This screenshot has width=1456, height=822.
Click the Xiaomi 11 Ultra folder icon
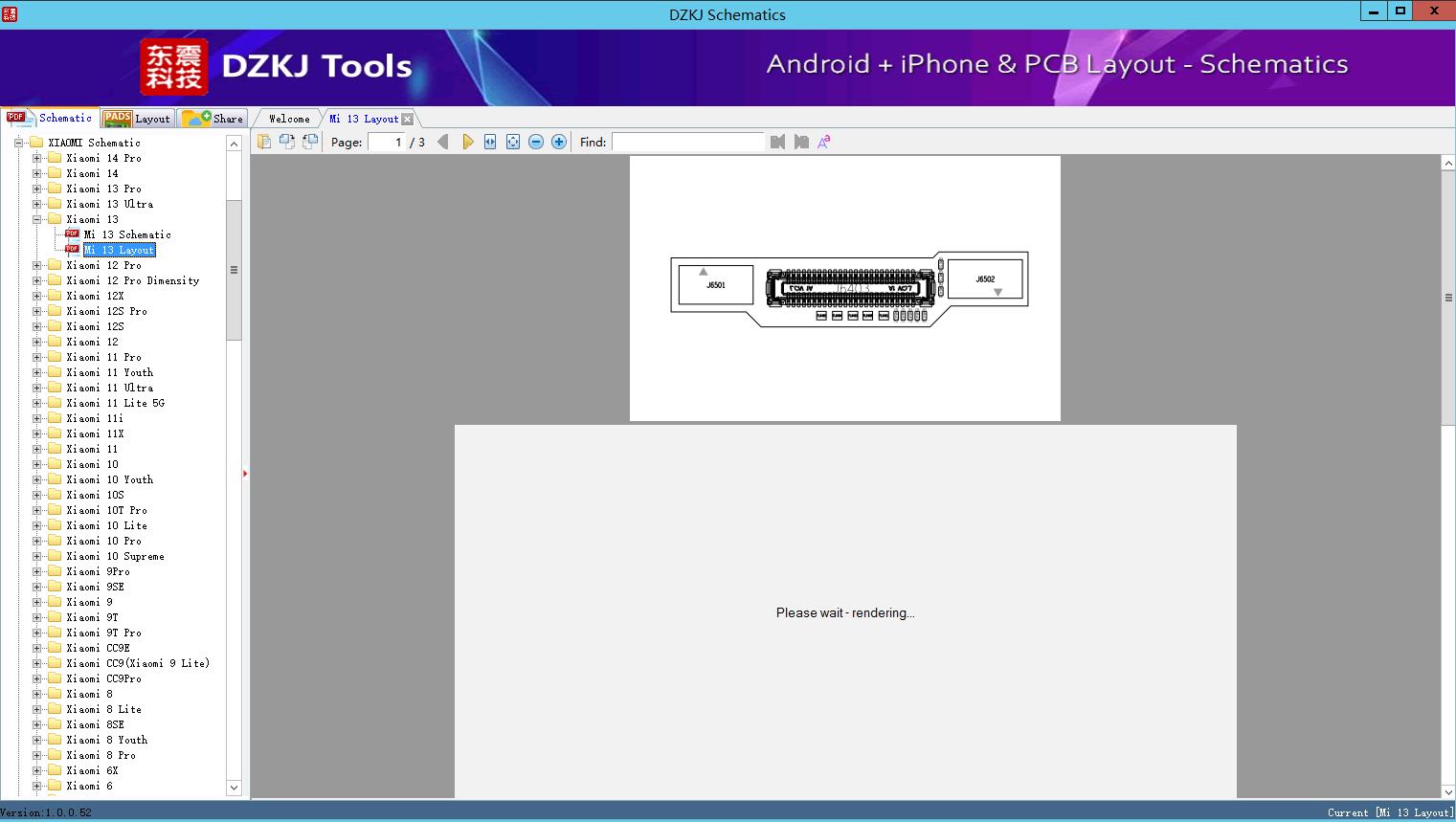pyautogui.click(x=55, y=388)
